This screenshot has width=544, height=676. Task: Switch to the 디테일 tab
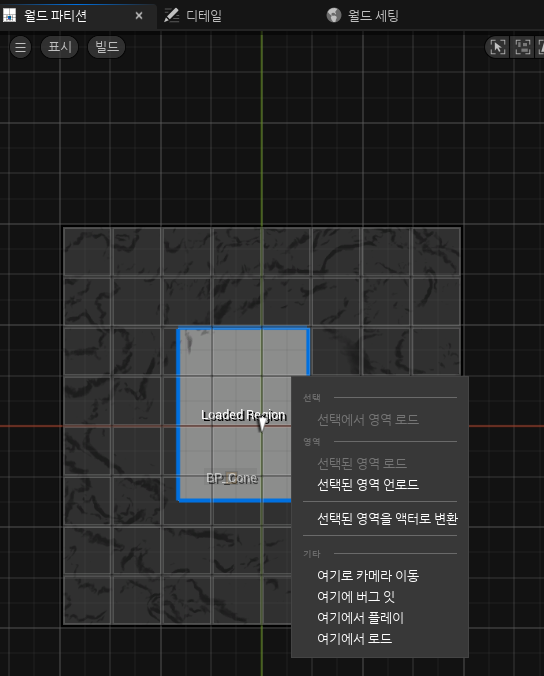pos(203,16)
